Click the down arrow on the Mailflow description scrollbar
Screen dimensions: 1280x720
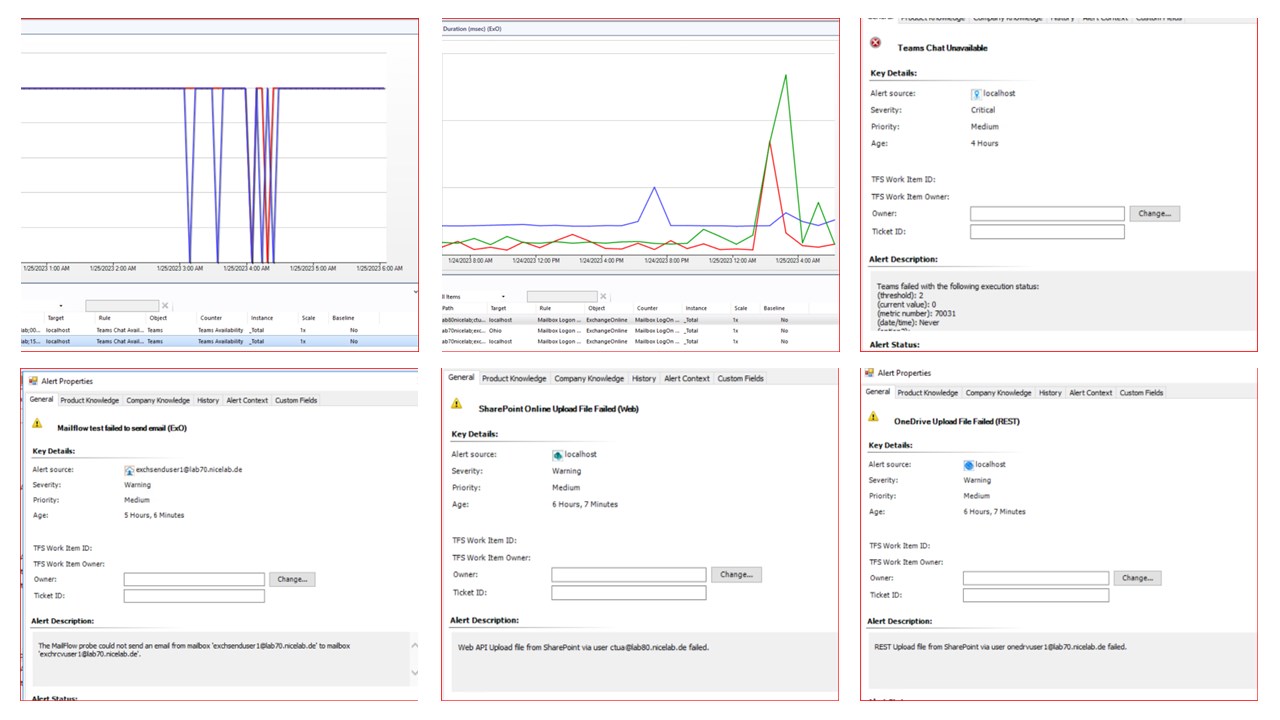click(x=414, y=673)
